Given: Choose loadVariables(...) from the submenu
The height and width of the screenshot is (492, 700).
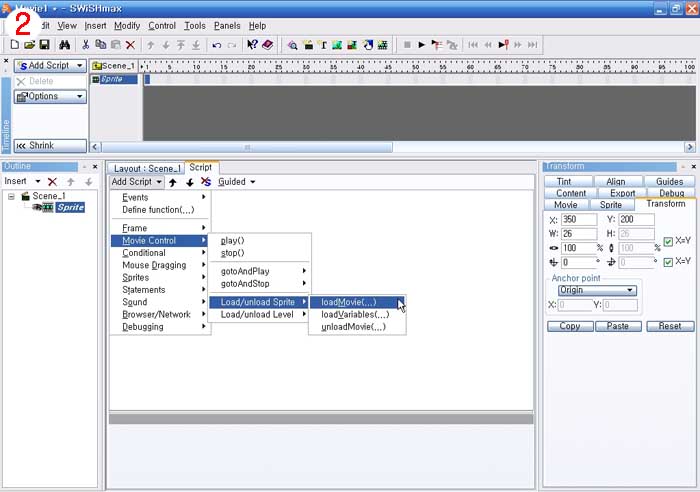Looking at the screenshot, I should tap(357, 314).
